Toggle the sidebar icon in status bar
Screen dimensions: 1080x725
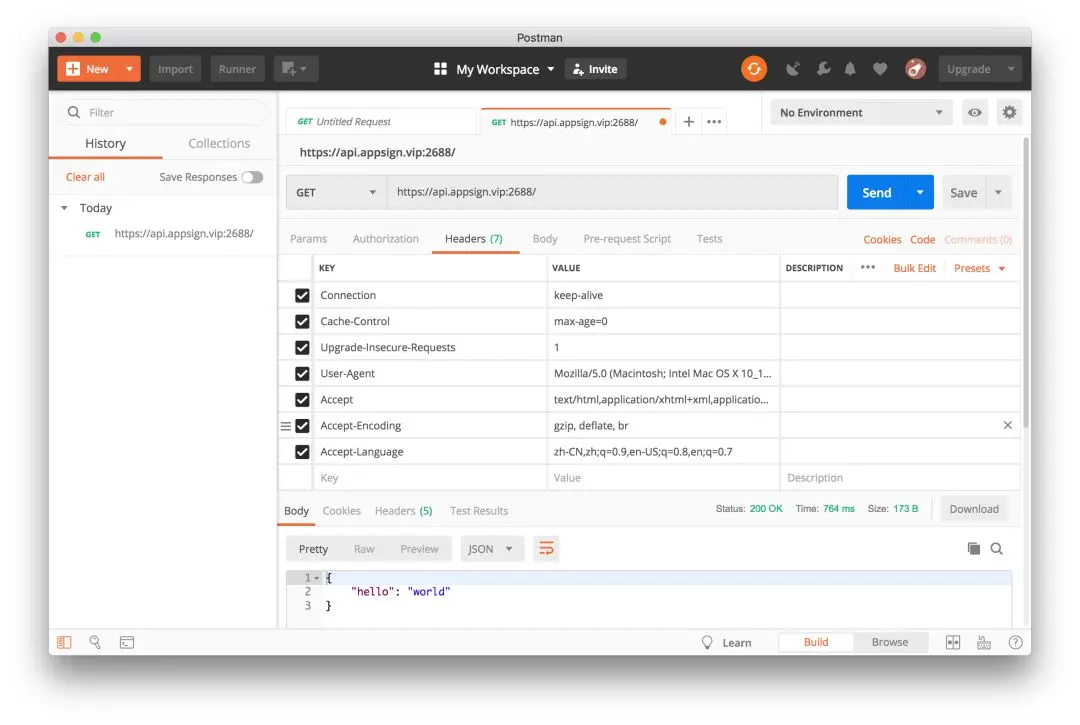pos(64,642)
